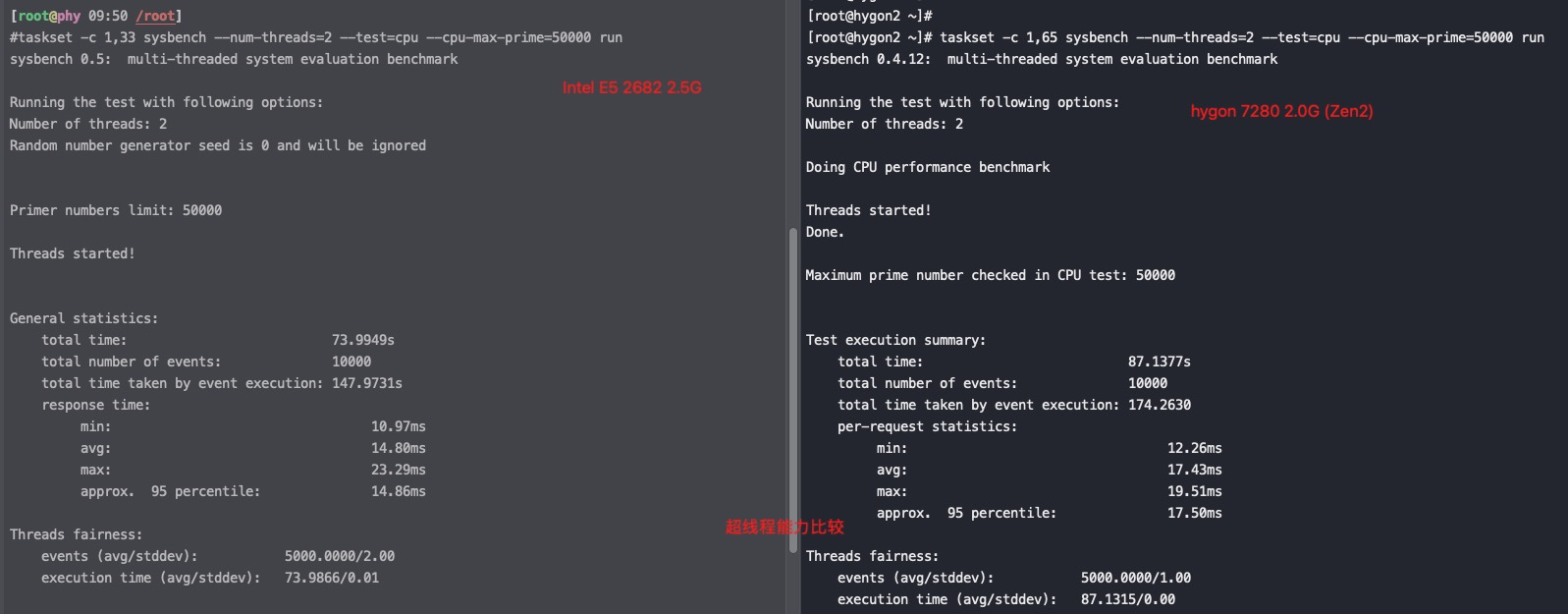Click the /root path in the left prompt
The image size is (1568, 614).
[x=155, y=16]
